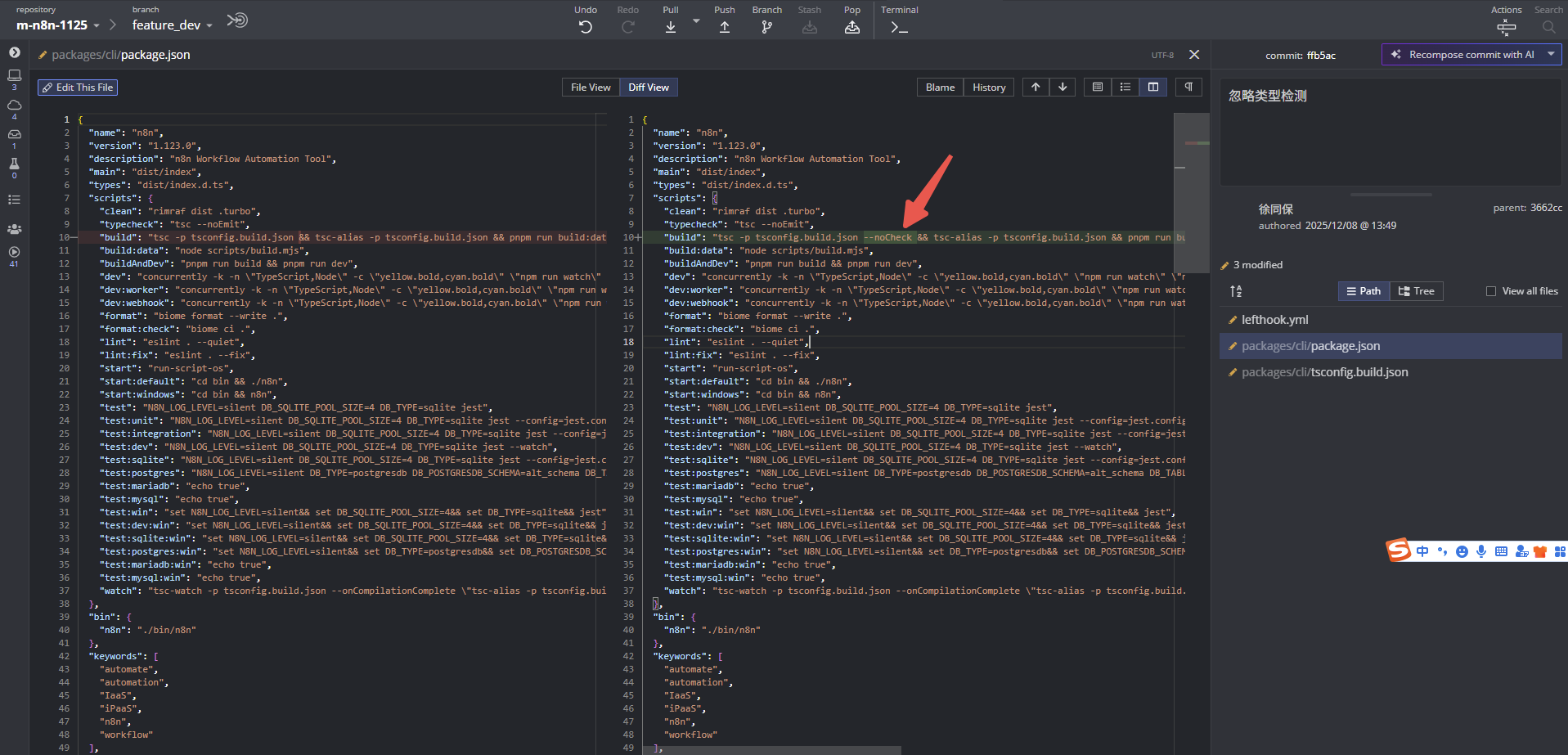Switch to the Diff View tab
The height and width of the screenshot is (755, 1568).
[x=649, y=88]
